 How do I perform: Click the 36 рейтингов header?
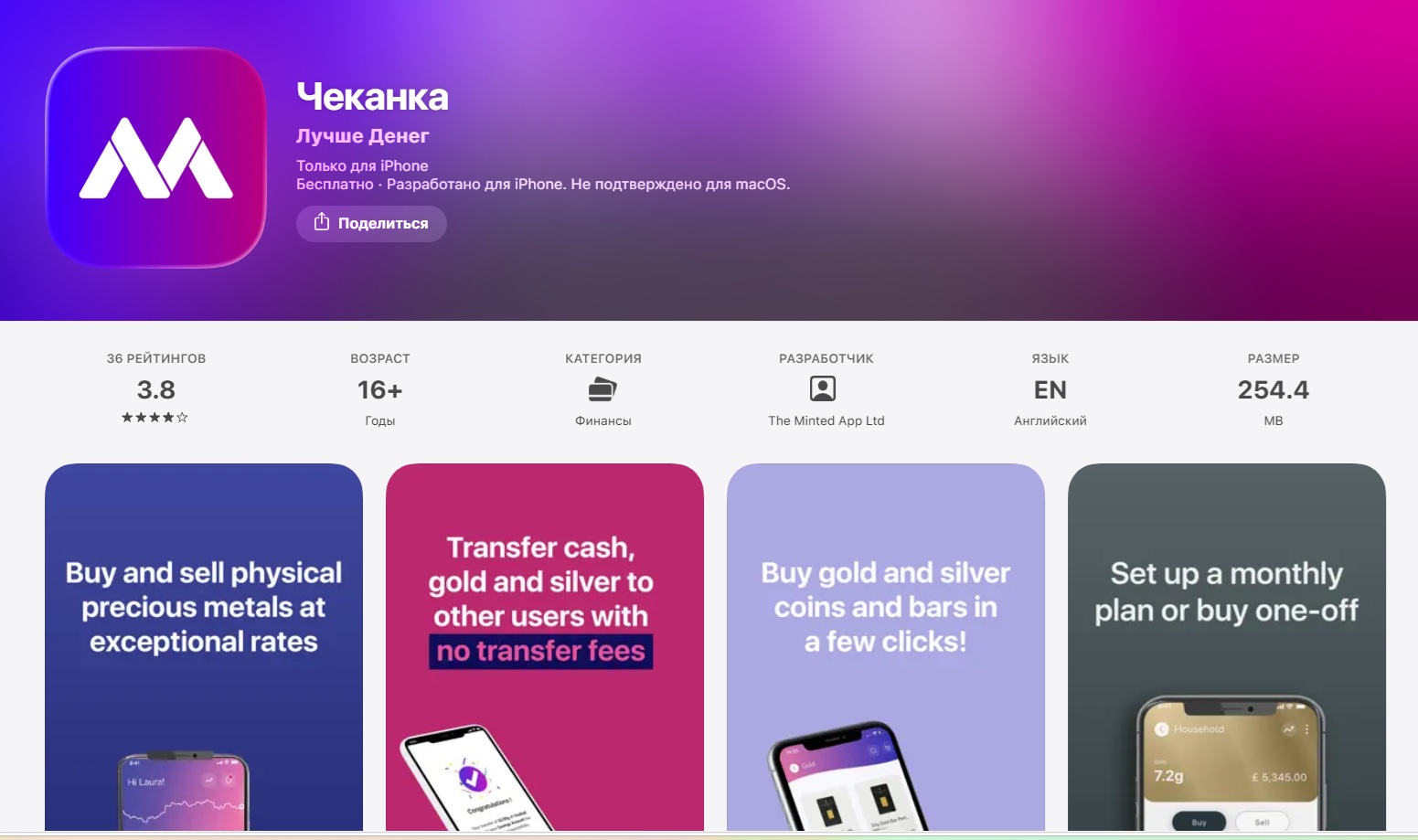coord(156,358)
